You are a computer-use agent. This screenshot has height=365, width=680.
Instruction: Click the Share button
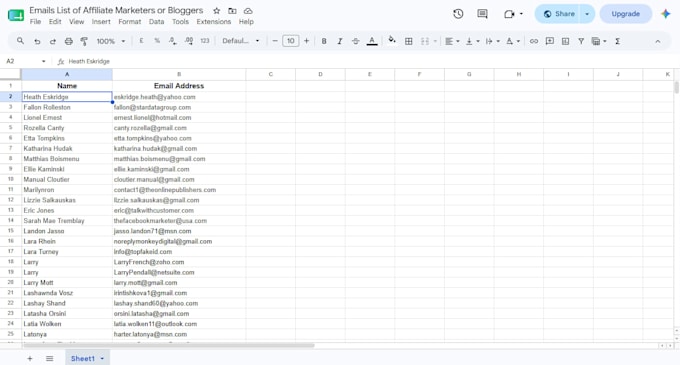coord(559,14)
